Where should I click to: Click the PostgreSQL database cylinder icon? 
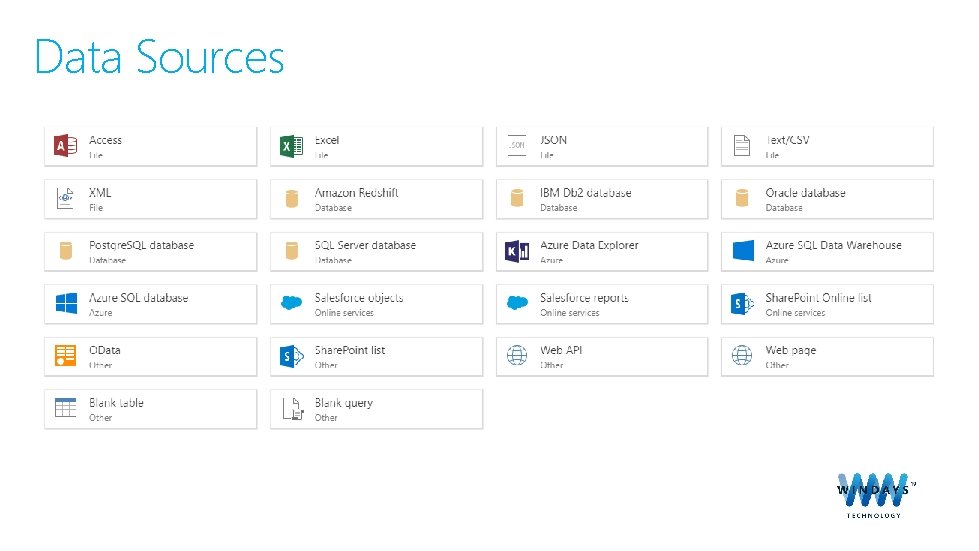66,251
